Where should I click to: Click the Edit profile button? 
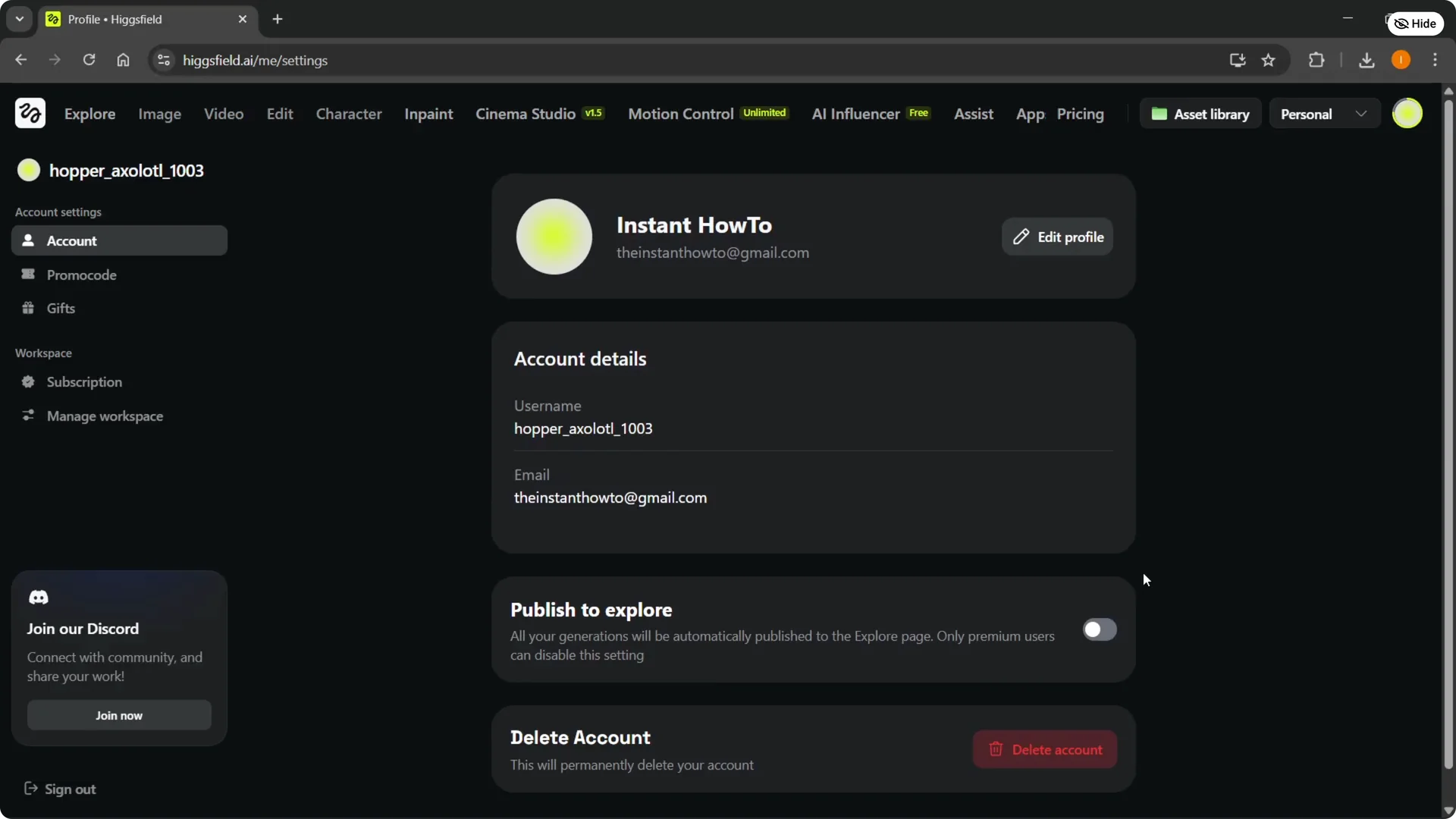[x=1058, y=236]
